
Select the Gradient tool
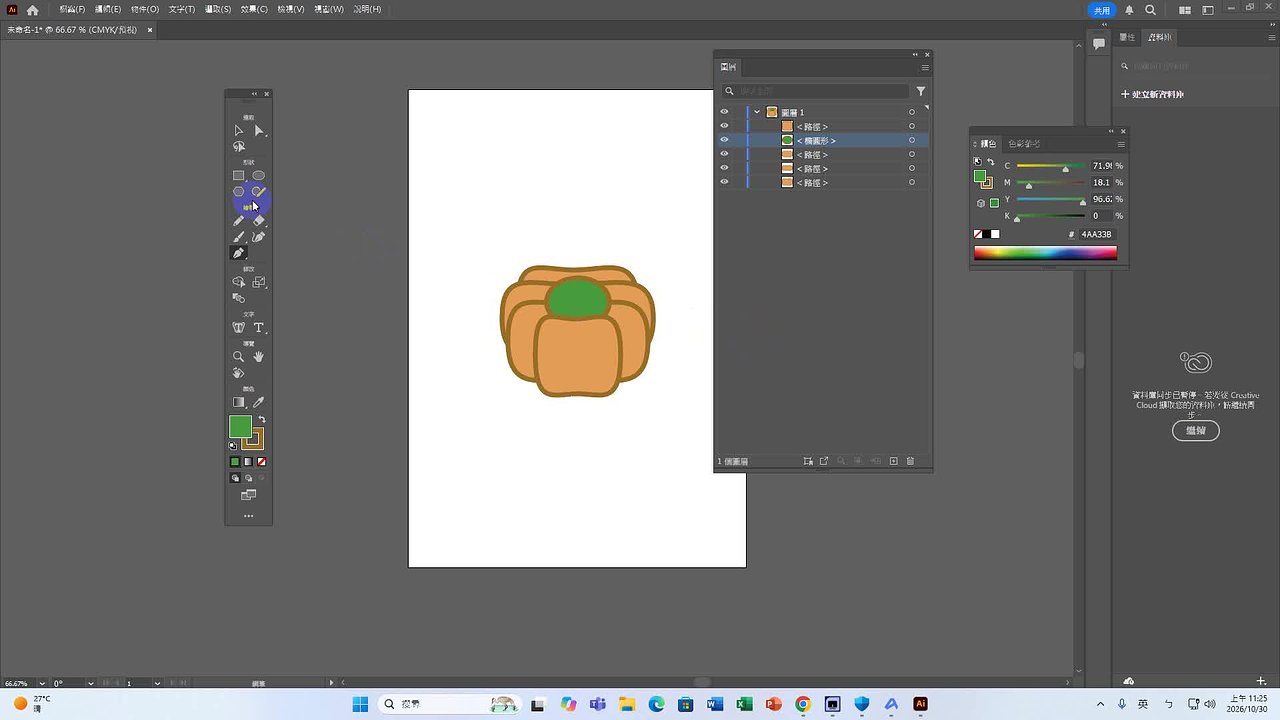(238, 402)
